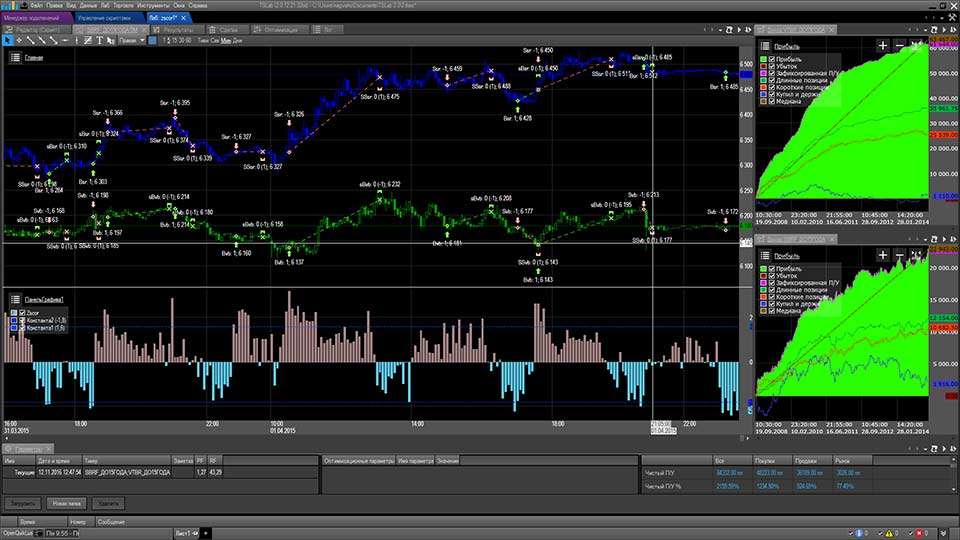Select Тики timeframe unit
This screenshot has height=540, width=960.
203,40
